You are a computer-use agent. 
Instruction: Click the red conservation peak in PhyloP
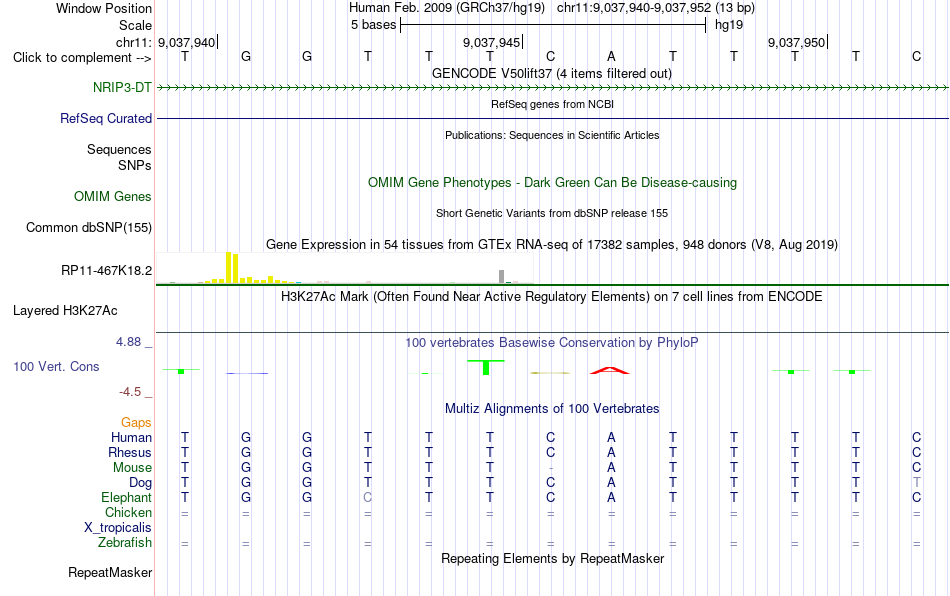[610, 370]
